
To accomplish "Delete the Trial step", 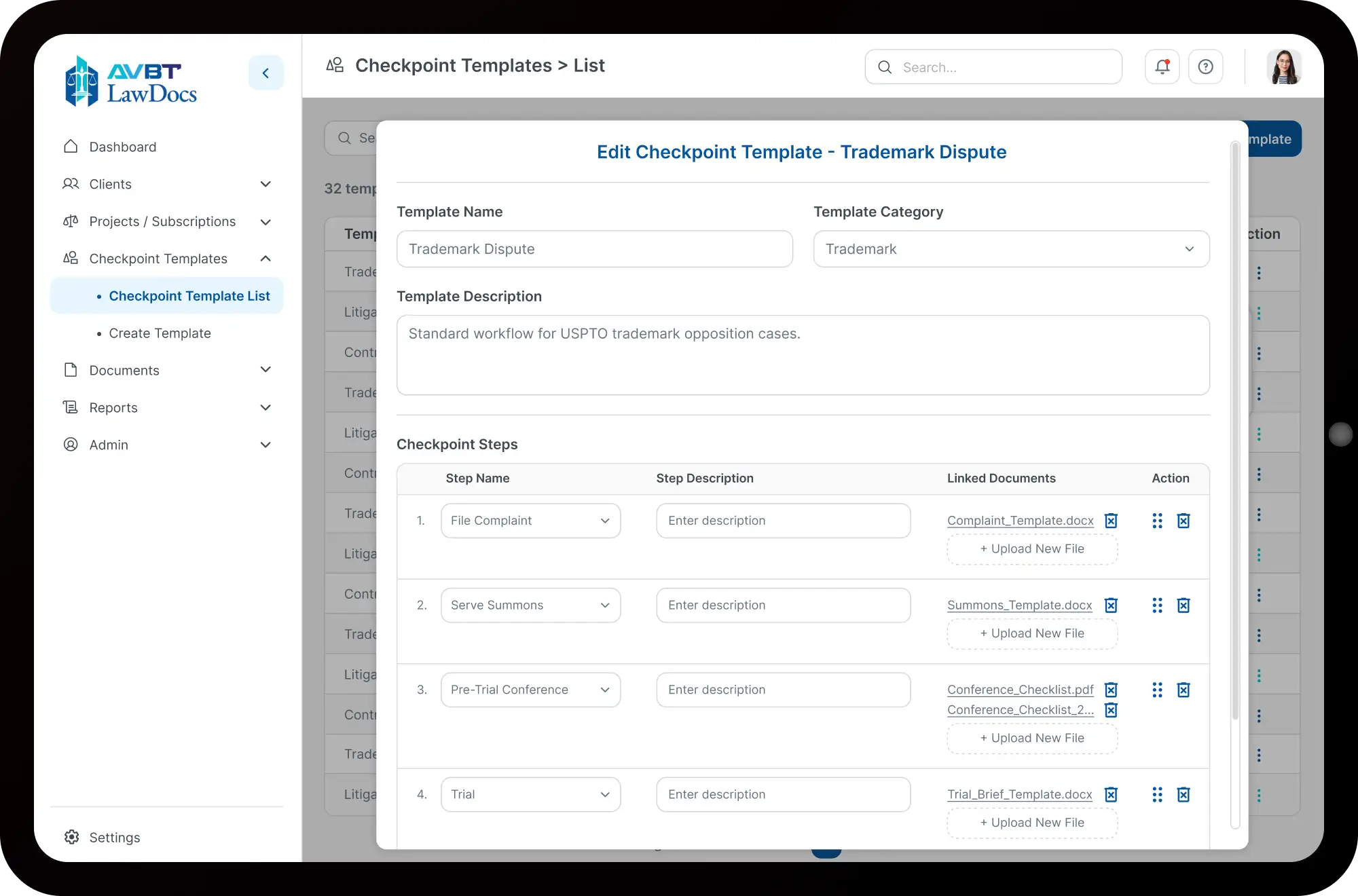I will click(x=1183, y=795).
